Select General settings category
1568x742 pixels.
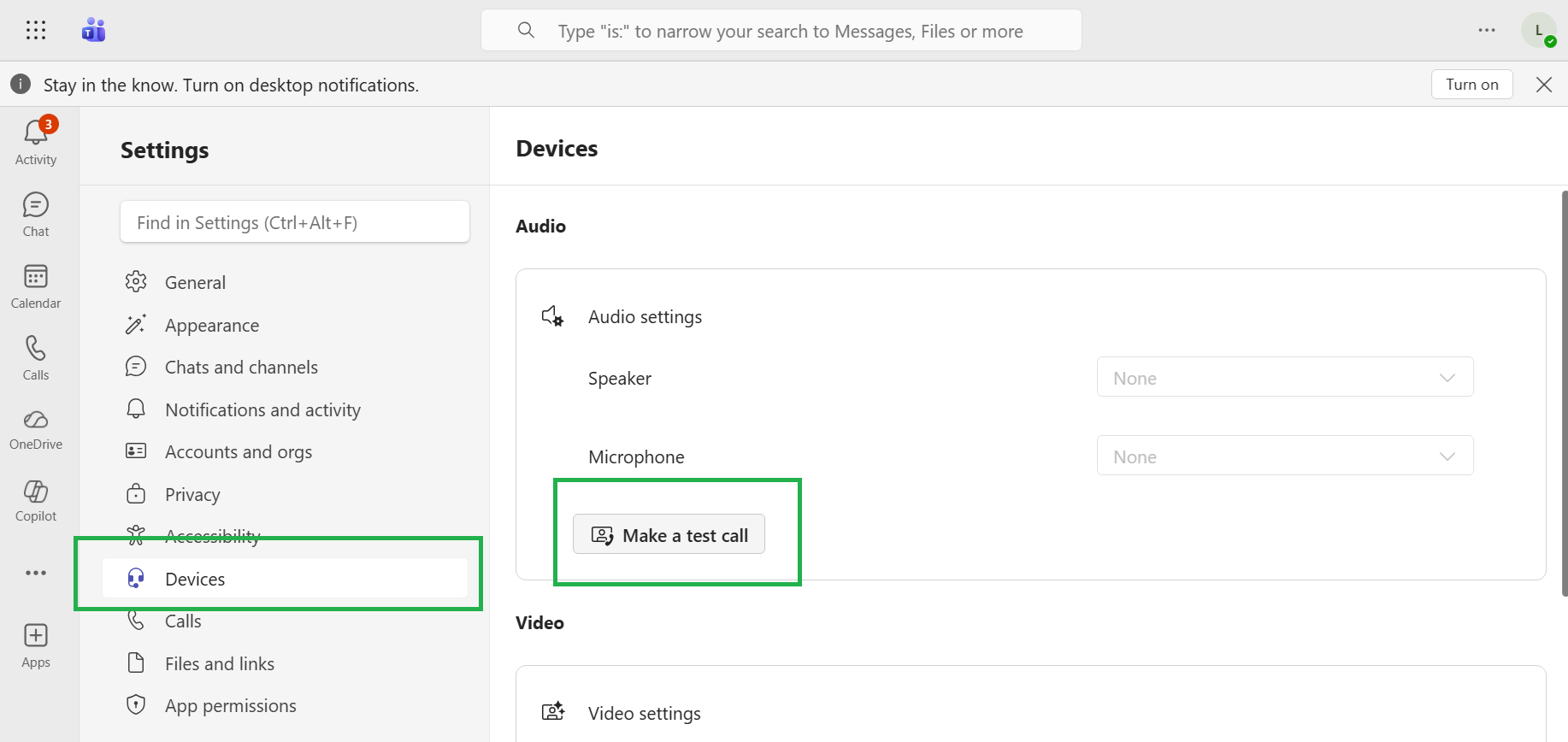point(195,283)
